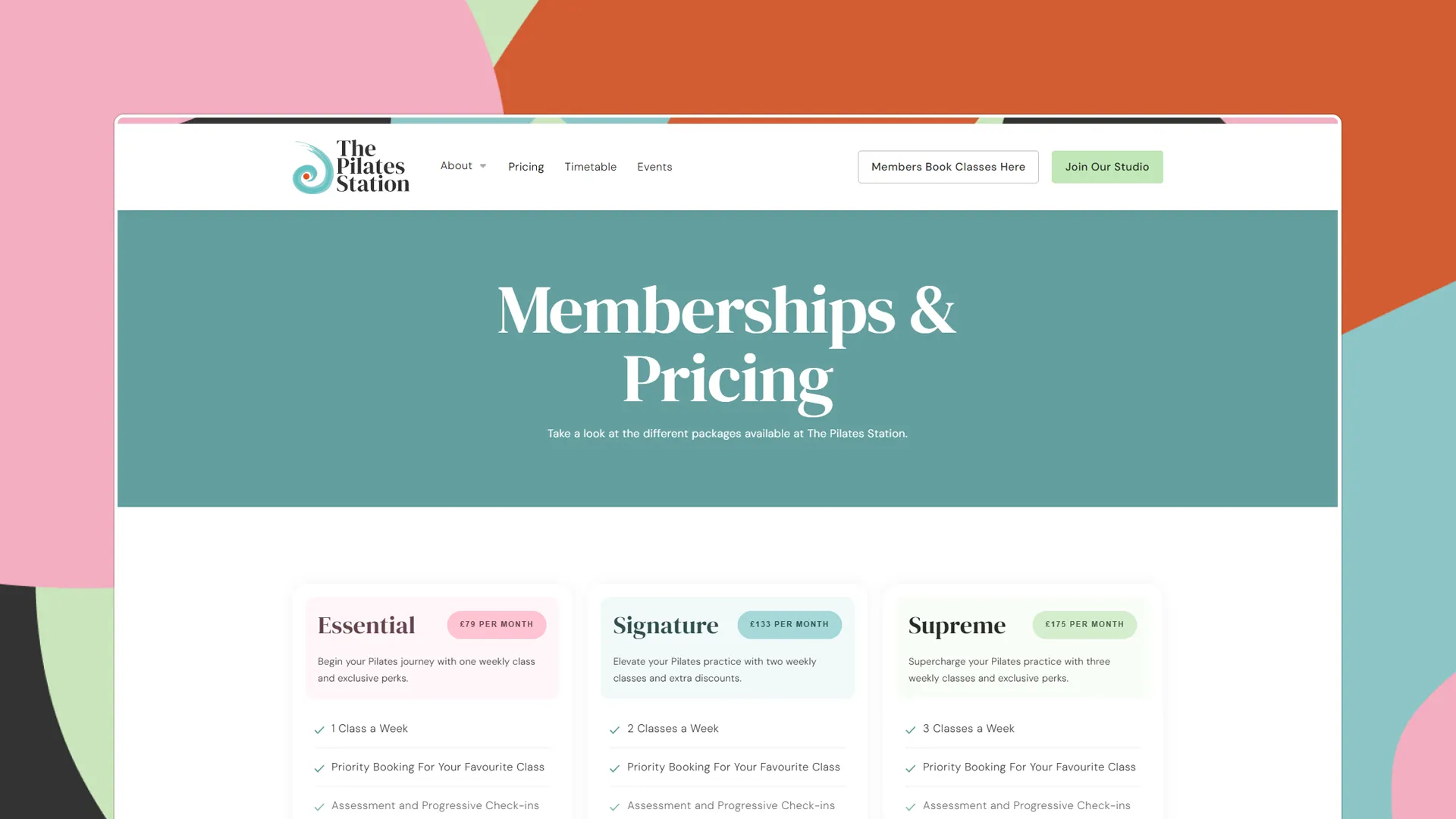
Task: Click the Pricing navigation menu item
Action: [525, 166]
